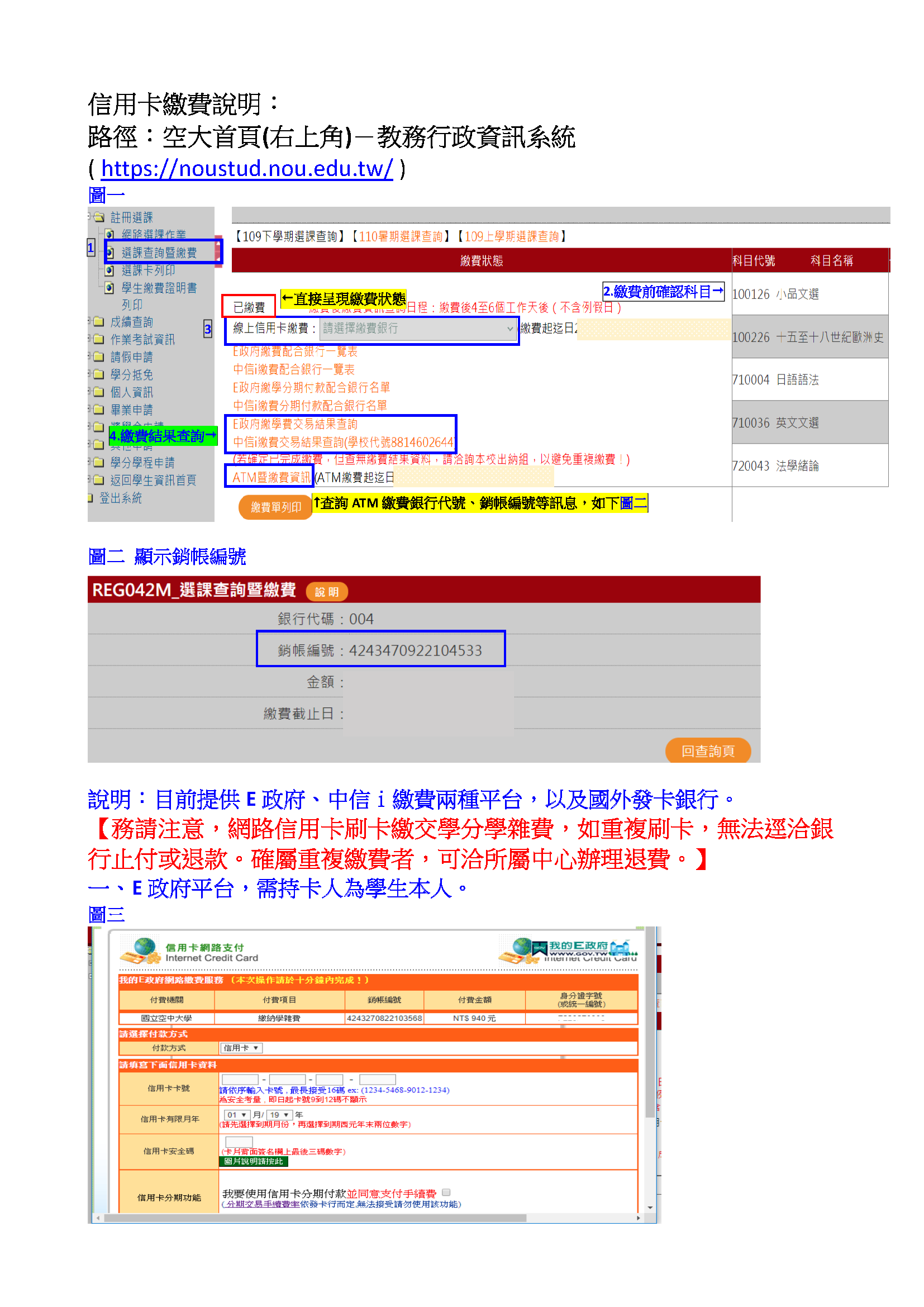Select 登出系統 to log out

pyautogui.click(x=120, y=497)
